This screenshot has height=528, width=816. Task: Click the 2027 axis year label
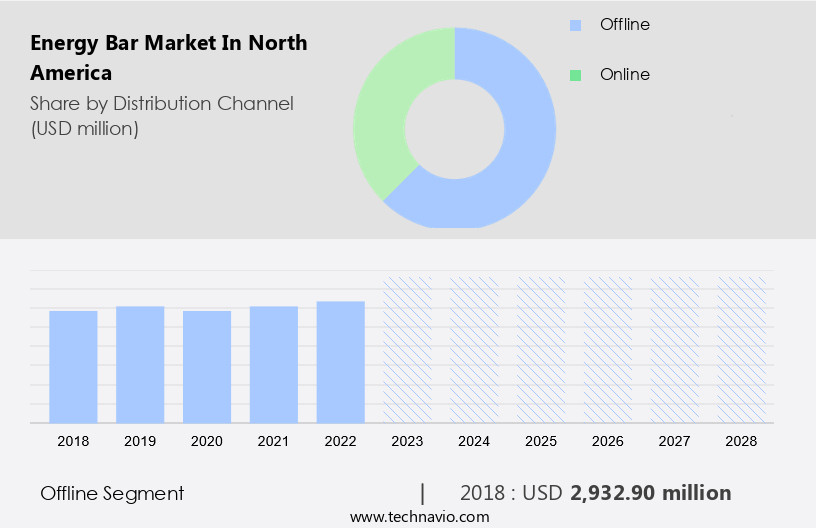(675, 441)
